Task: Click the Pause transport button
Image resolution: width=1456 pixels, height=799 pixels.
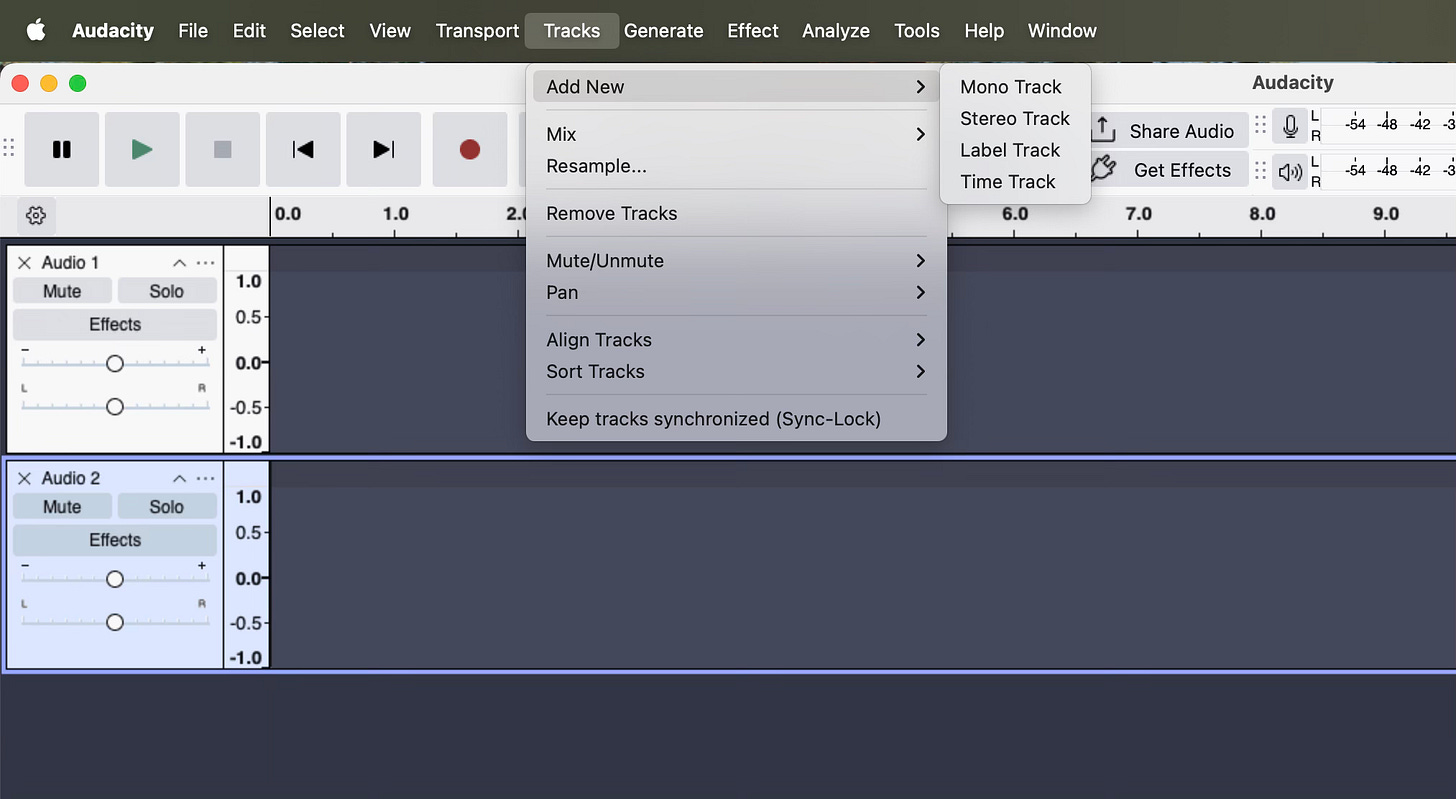Action: [62, 150]
